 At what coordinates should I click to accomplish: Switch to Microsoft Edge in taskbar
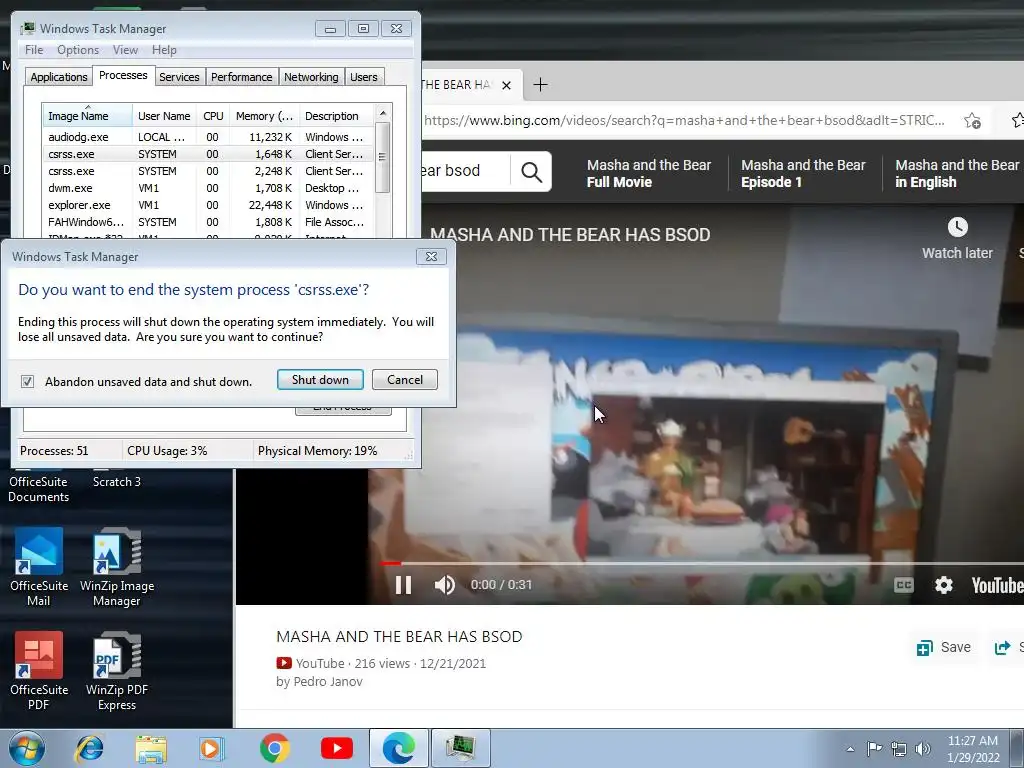(399, 748)
